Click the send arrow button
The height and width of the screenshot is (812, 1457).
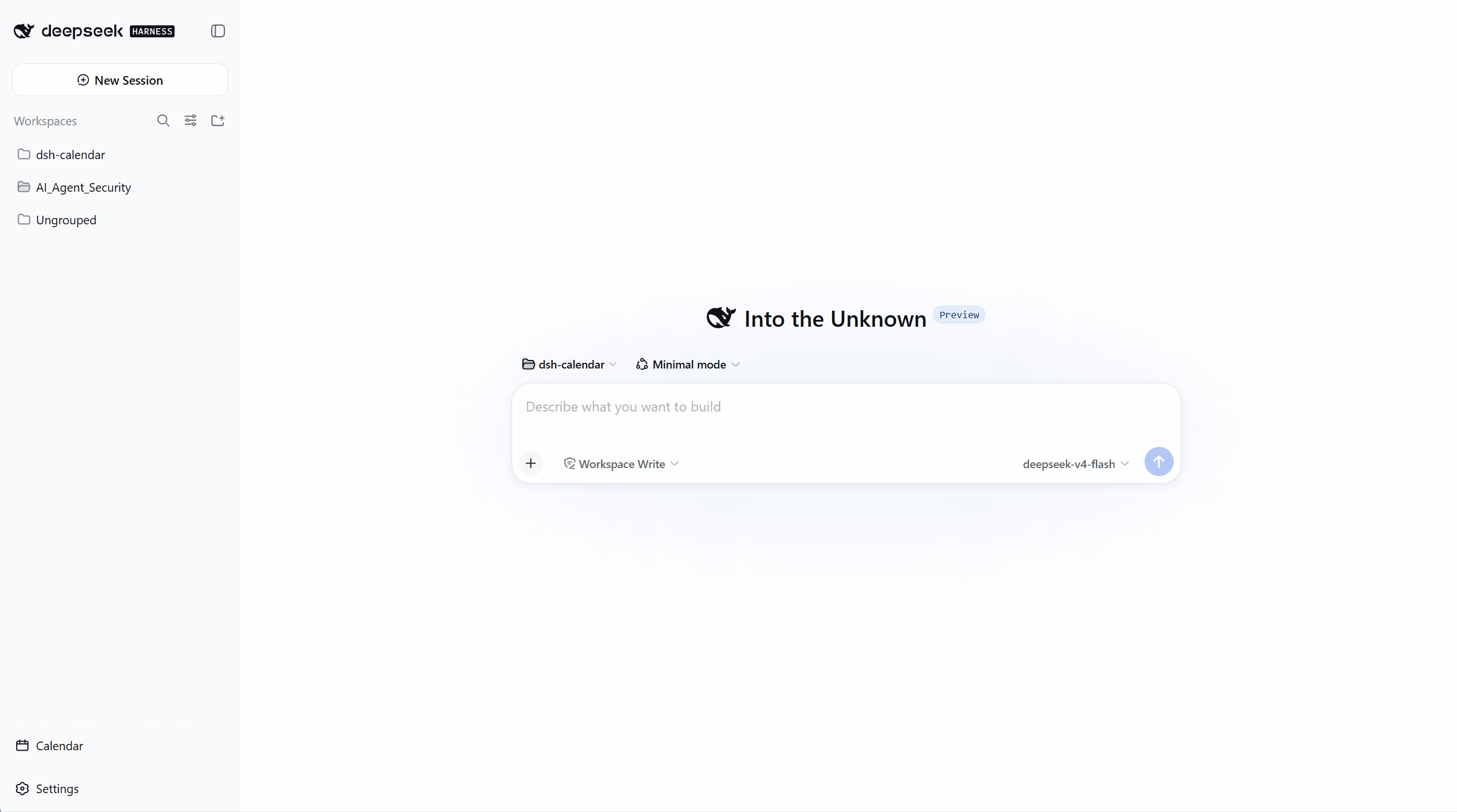[1158, 462]
